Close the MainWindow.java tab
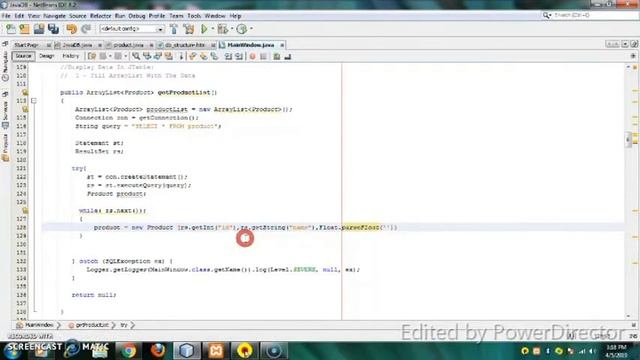The image size is (640, 360). [282, 45]
